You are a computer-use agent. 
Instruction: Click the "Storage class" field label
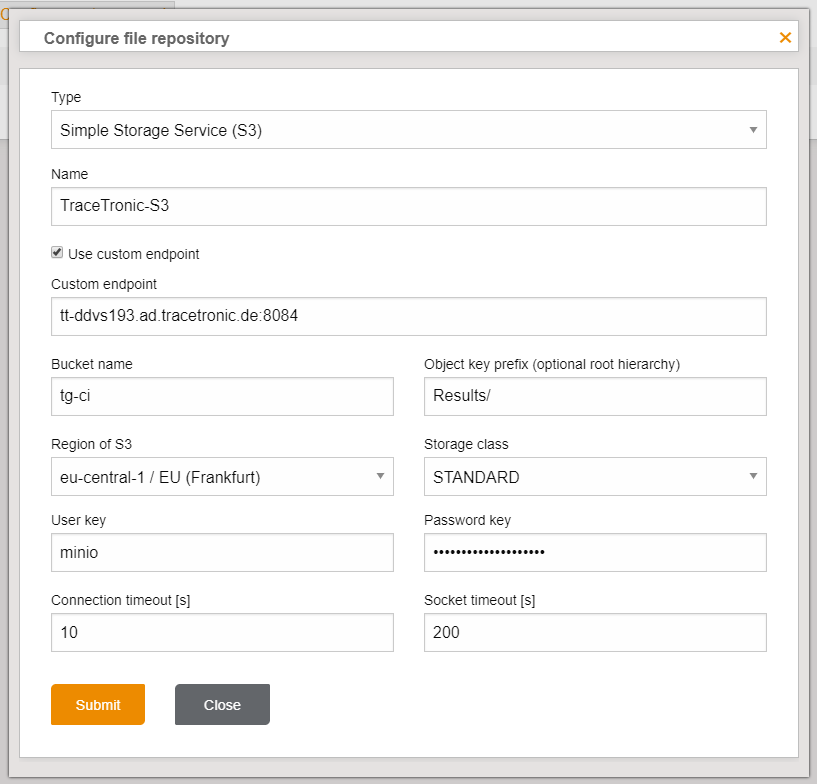click(x=466, y=444)
